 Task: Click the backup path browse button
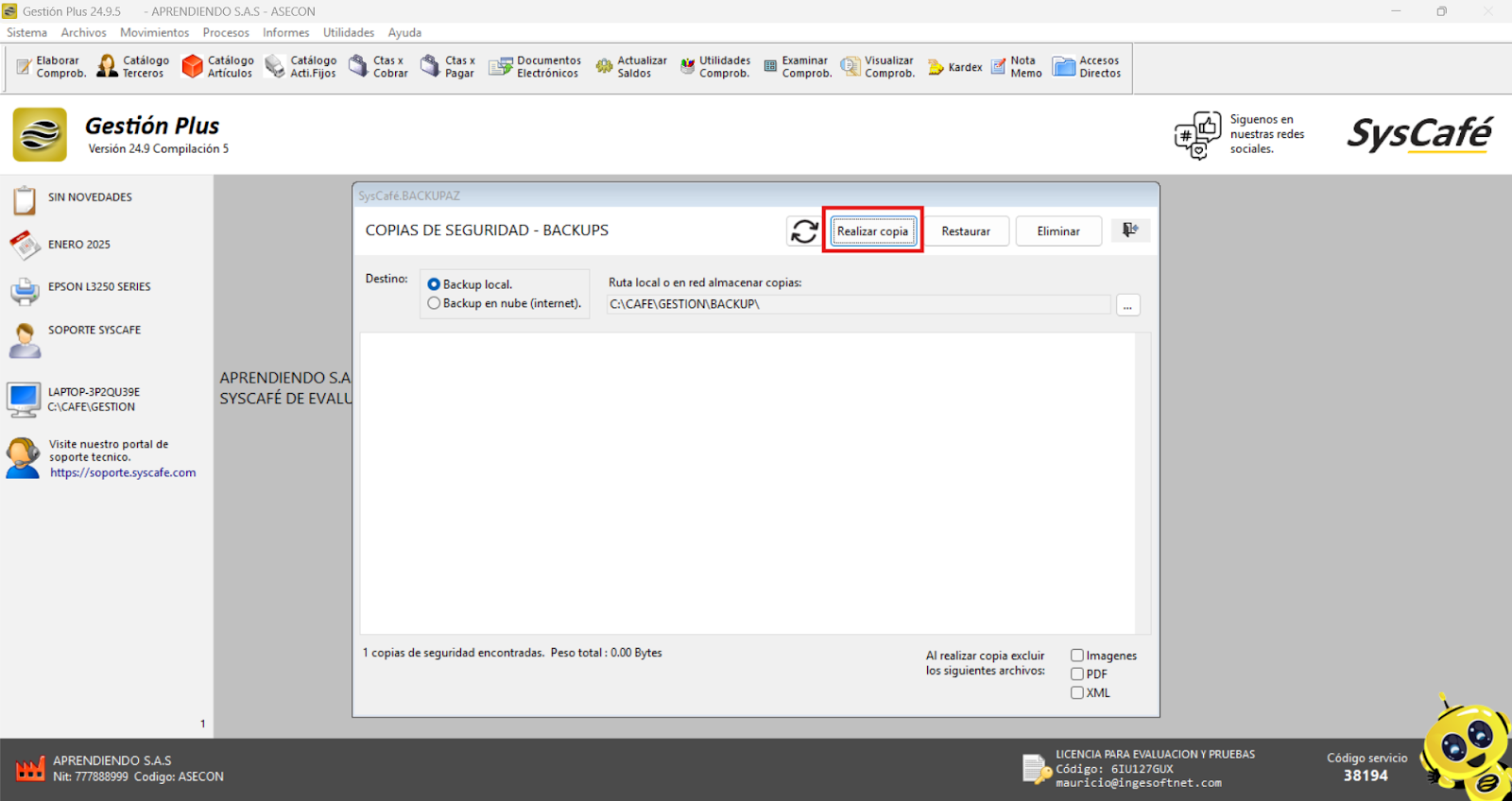(1127, 305)
